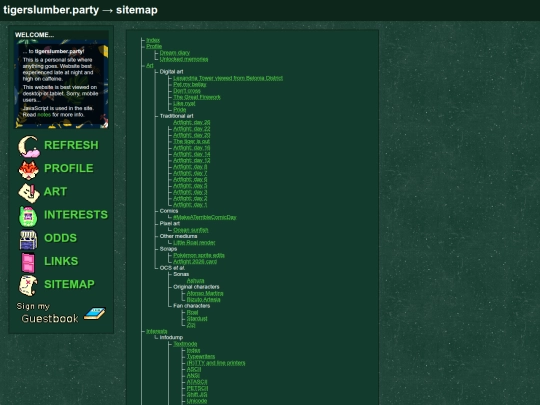Image resolution: width=540 pixels, height=405 pixels.
Task: Click the pink door Links icon
Action: click(28, 262)
